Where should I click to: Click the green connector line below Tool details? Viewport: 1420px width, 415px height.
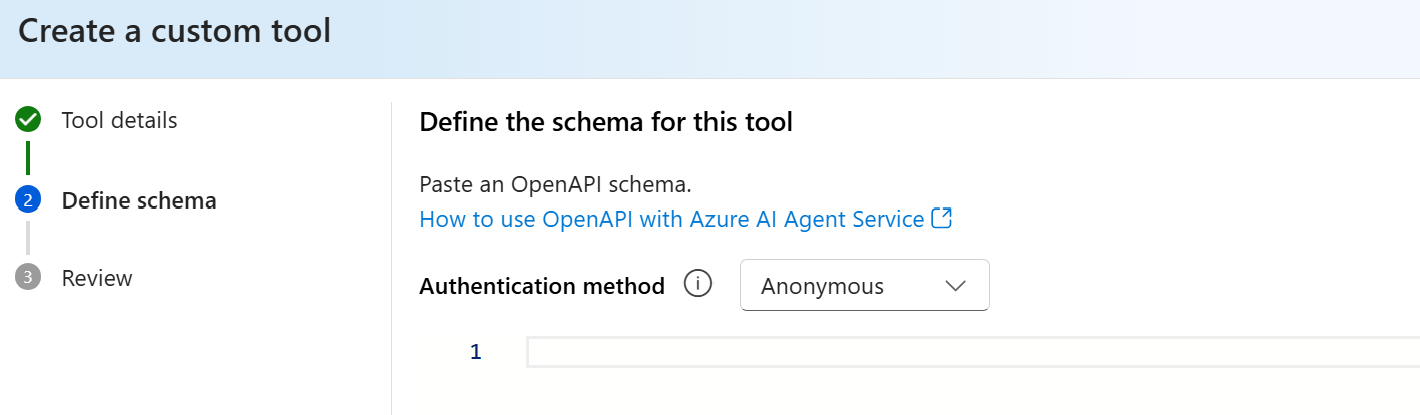click(x=28, y=157)
